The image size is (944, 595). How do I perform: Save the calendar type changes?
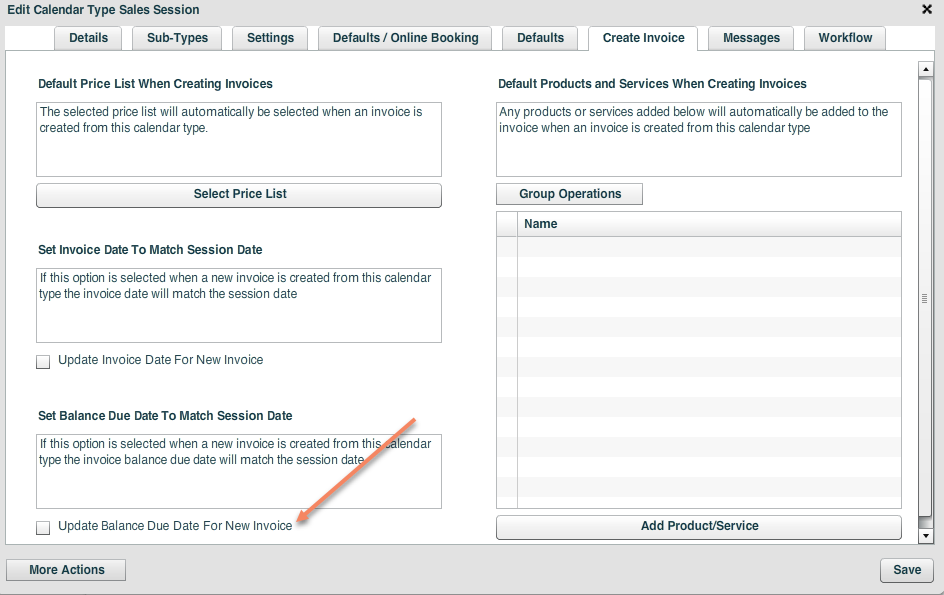906,569
